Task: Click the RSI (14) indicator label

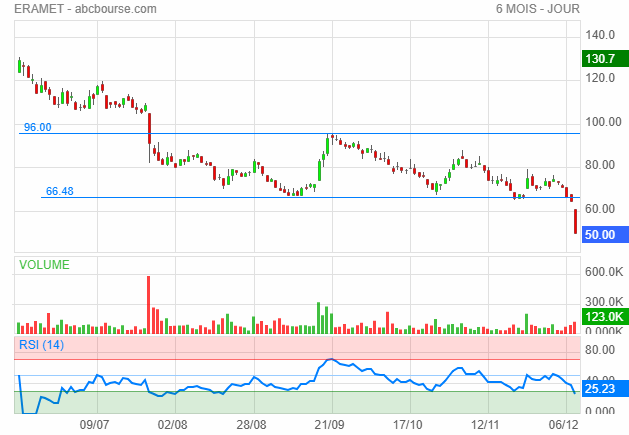Action: [41, 345]
